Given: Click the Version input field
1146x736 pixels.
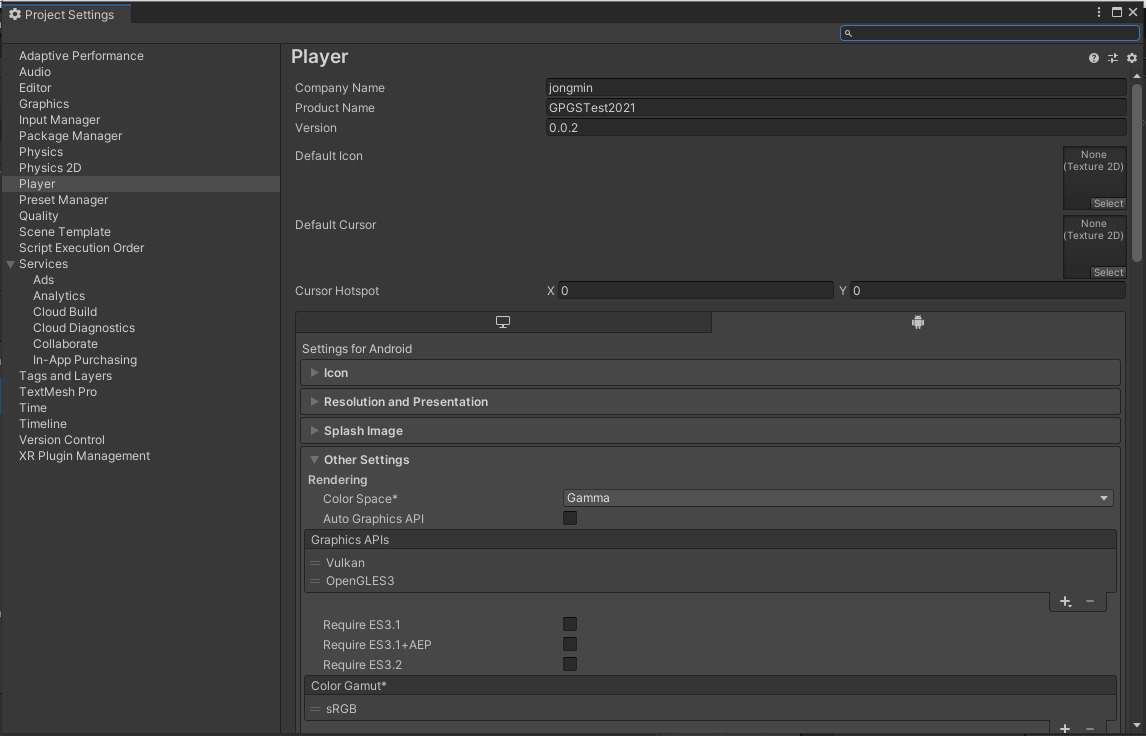Looking at the screenshot, I should 835,128.
